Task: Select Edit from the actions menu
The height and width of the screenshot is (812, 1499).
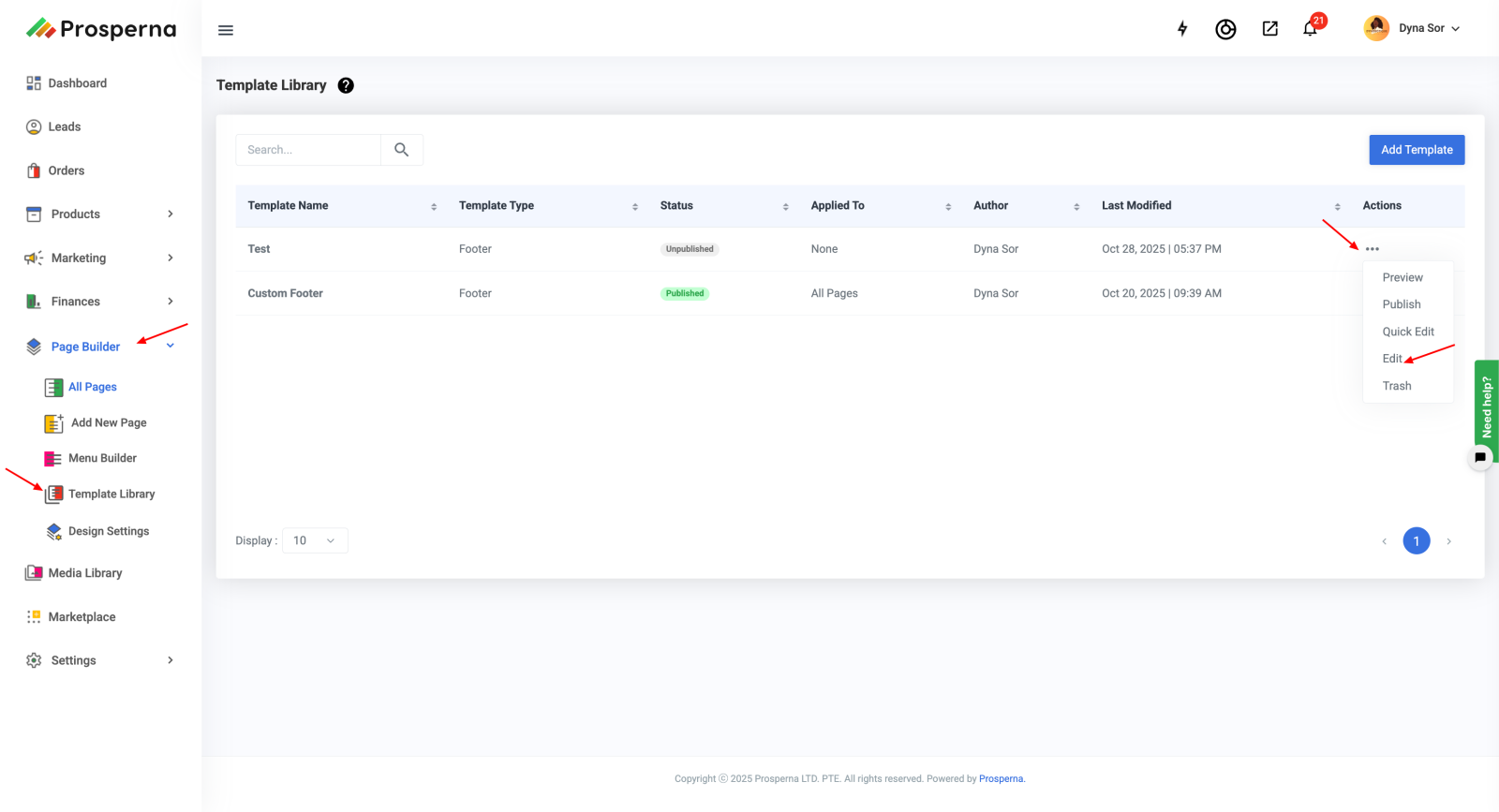Action: tap(1392, 359)
